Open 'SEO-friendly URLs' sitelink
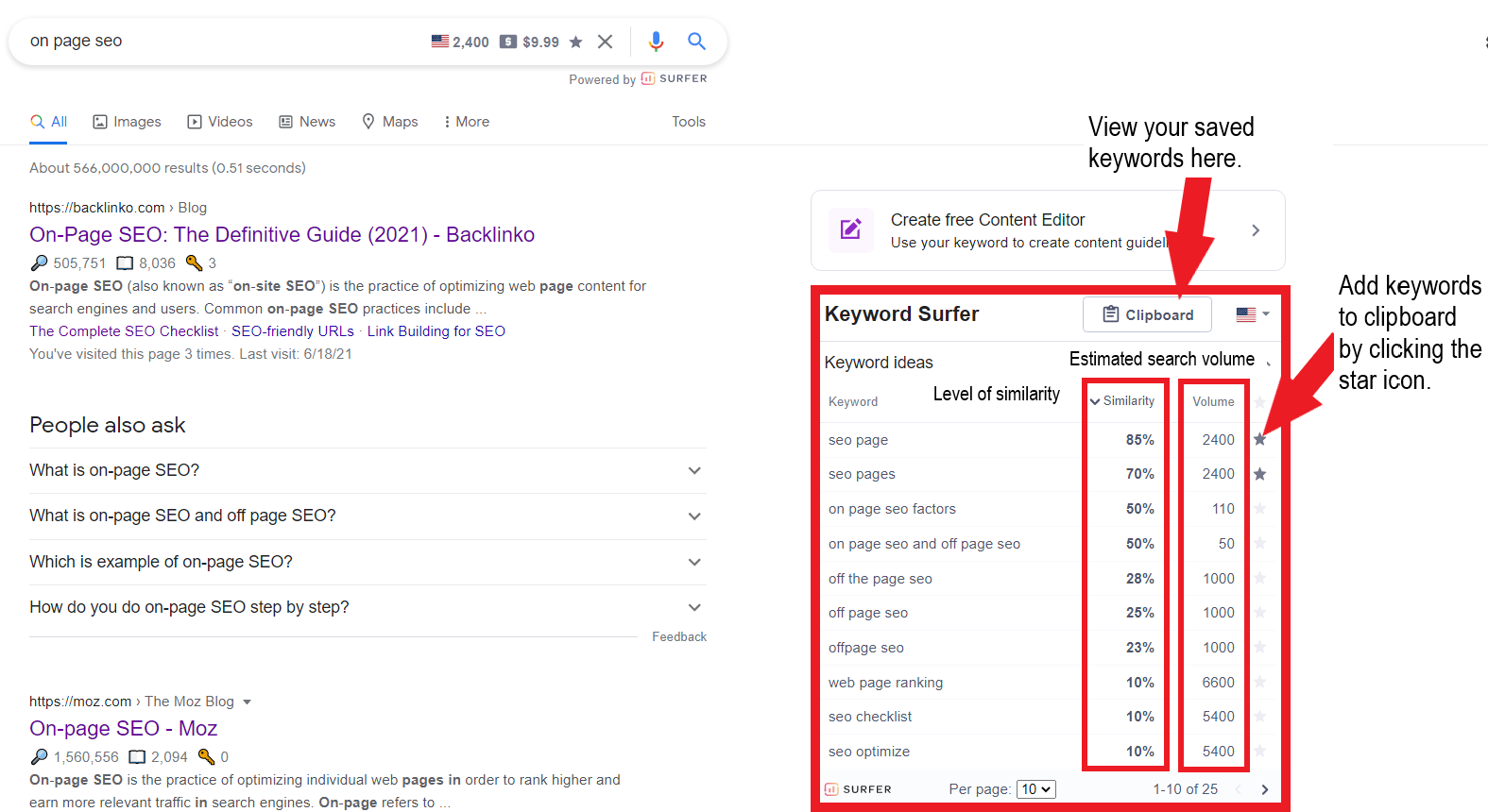This screenshot has height=812, width=1488. pyautogui.click(x=293, y=331)
